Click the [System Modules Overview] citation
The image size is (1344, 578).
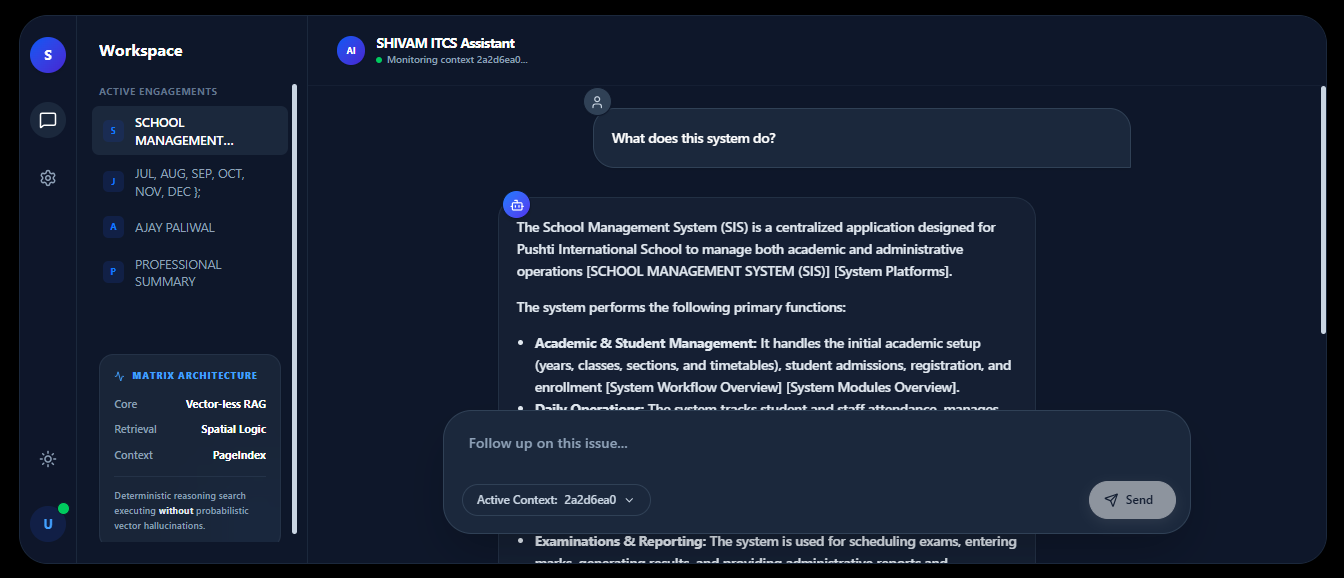(873, 387)
